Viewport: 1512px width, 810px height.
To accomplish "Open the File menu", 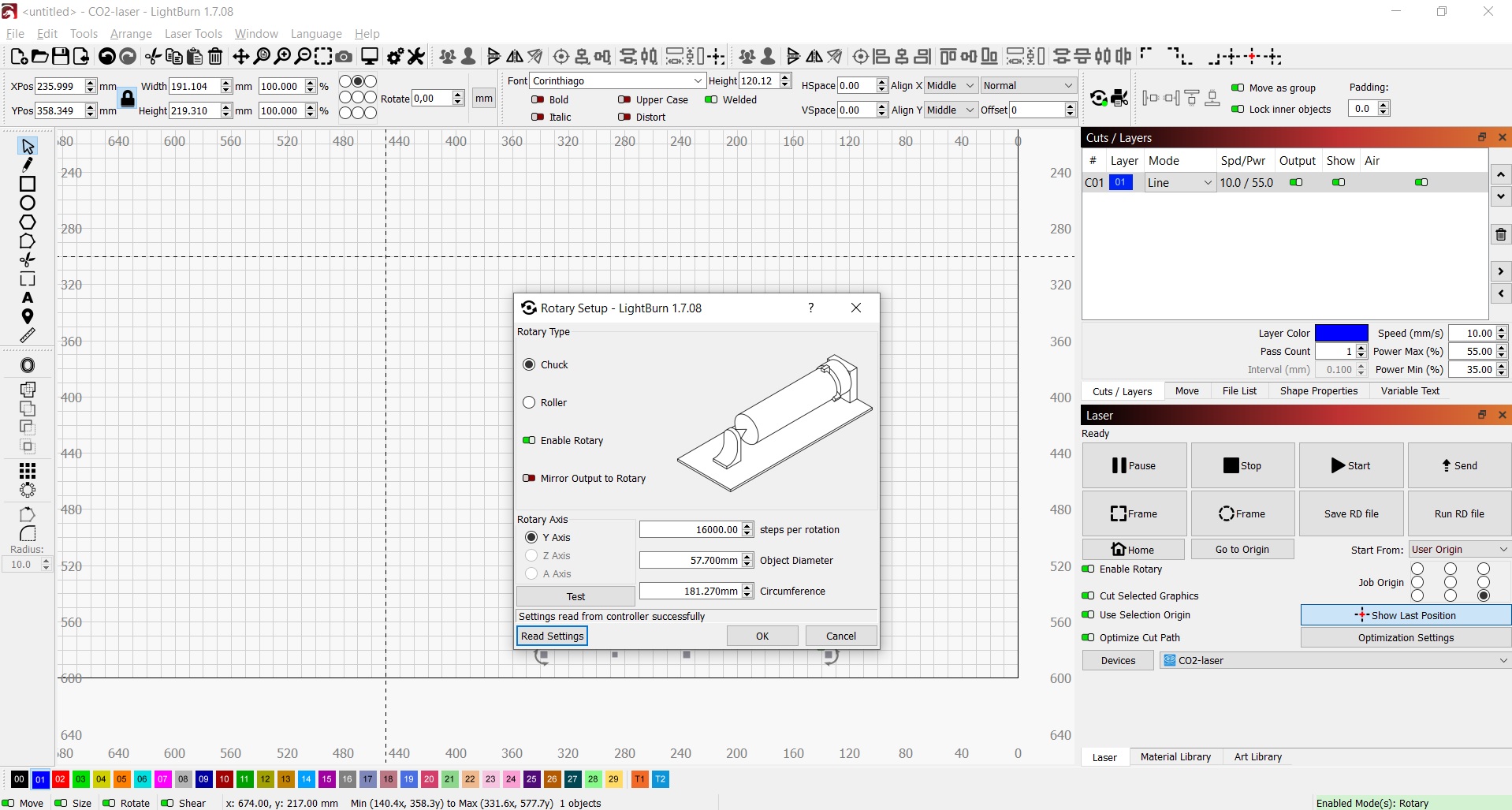I will tap(15, 33).
